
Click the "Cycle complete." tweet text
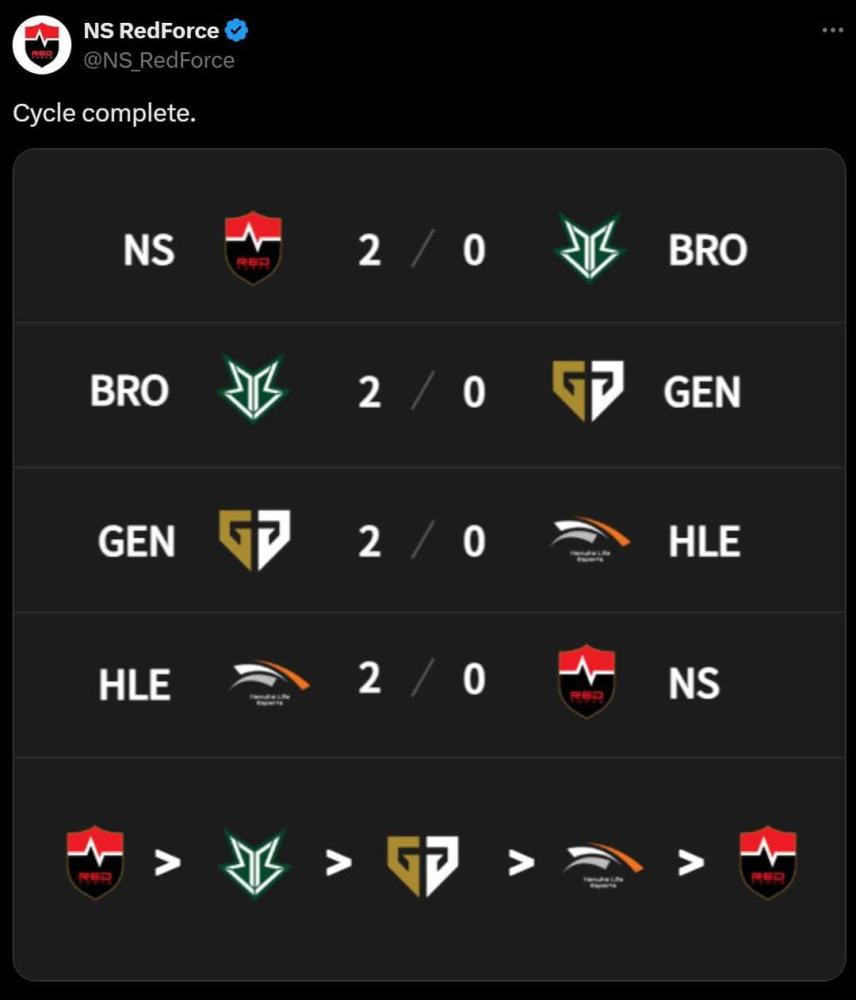[x=104, y=114]
